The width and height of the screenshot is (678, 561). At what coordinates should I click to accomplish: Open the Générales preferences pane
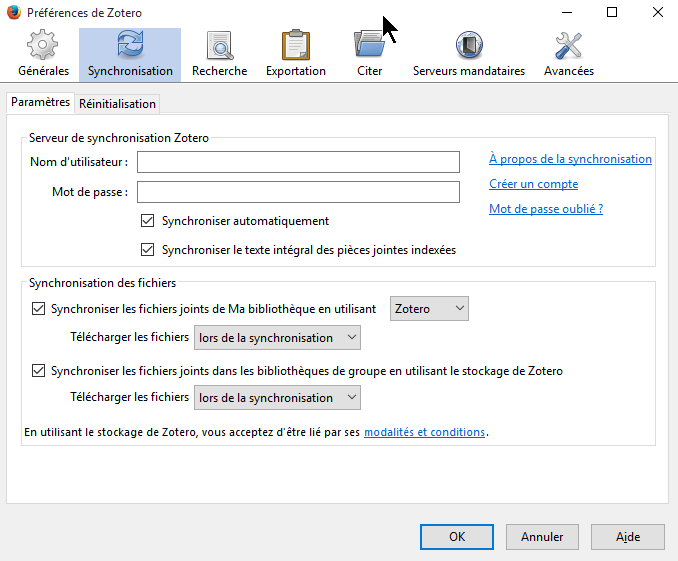click(43, 54)
